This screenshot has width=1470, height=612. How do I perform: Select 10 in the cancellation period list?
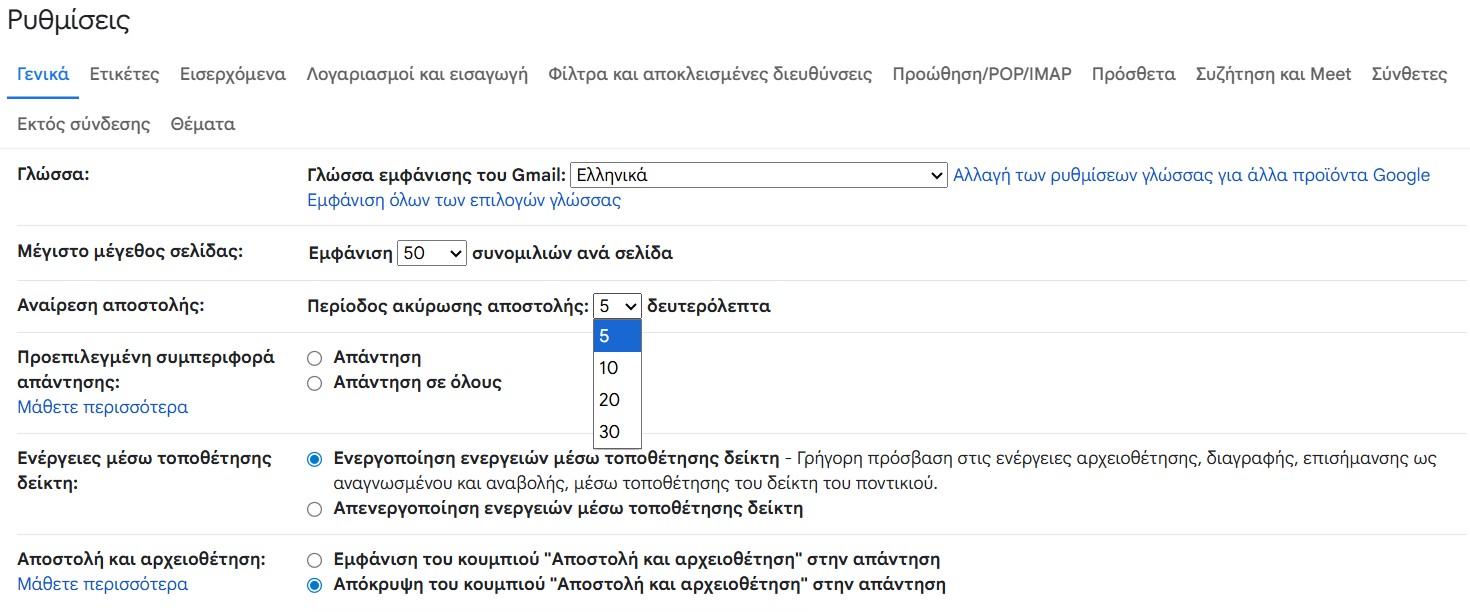(617, 367)
